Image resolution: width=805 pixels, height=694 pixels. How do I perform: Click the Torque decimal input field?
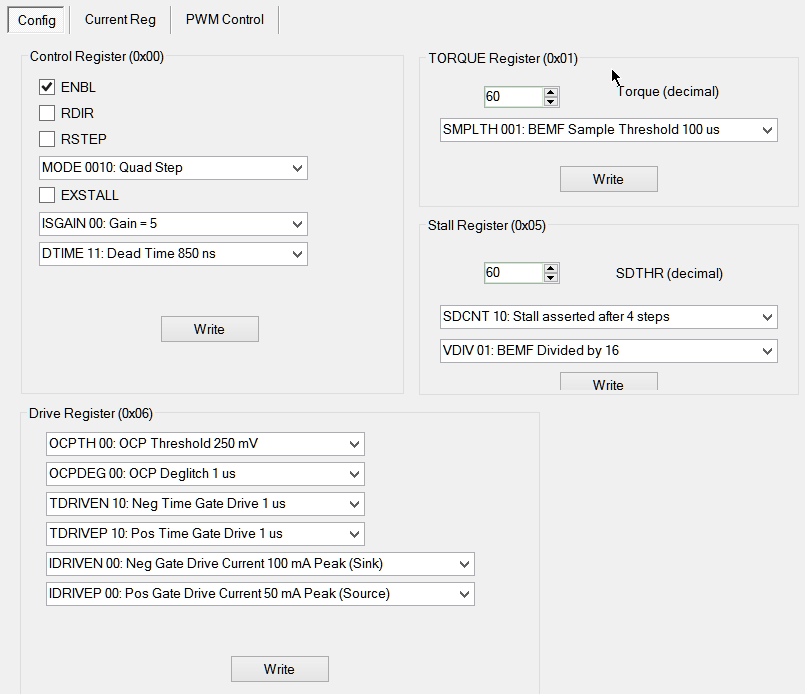[513, 97]
